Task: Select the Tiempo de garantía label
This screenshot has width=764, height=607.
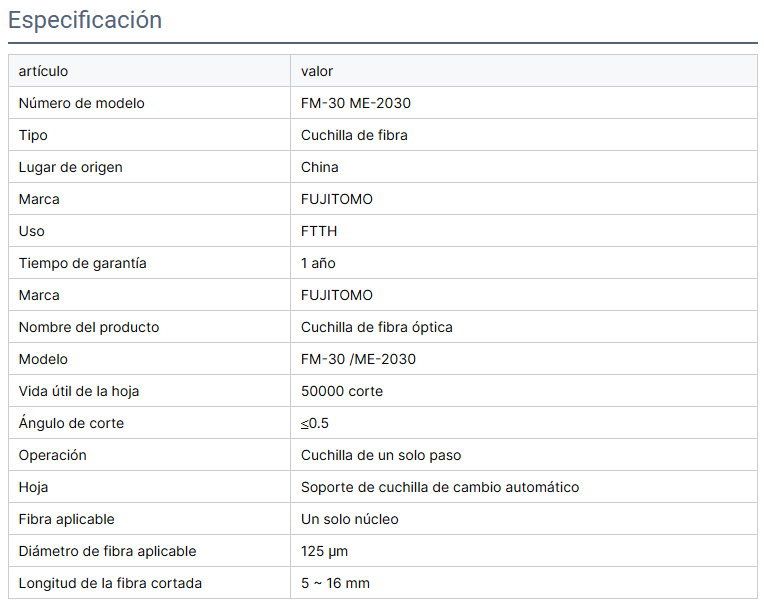Action: pyautogui.click(x=82, y=263)
